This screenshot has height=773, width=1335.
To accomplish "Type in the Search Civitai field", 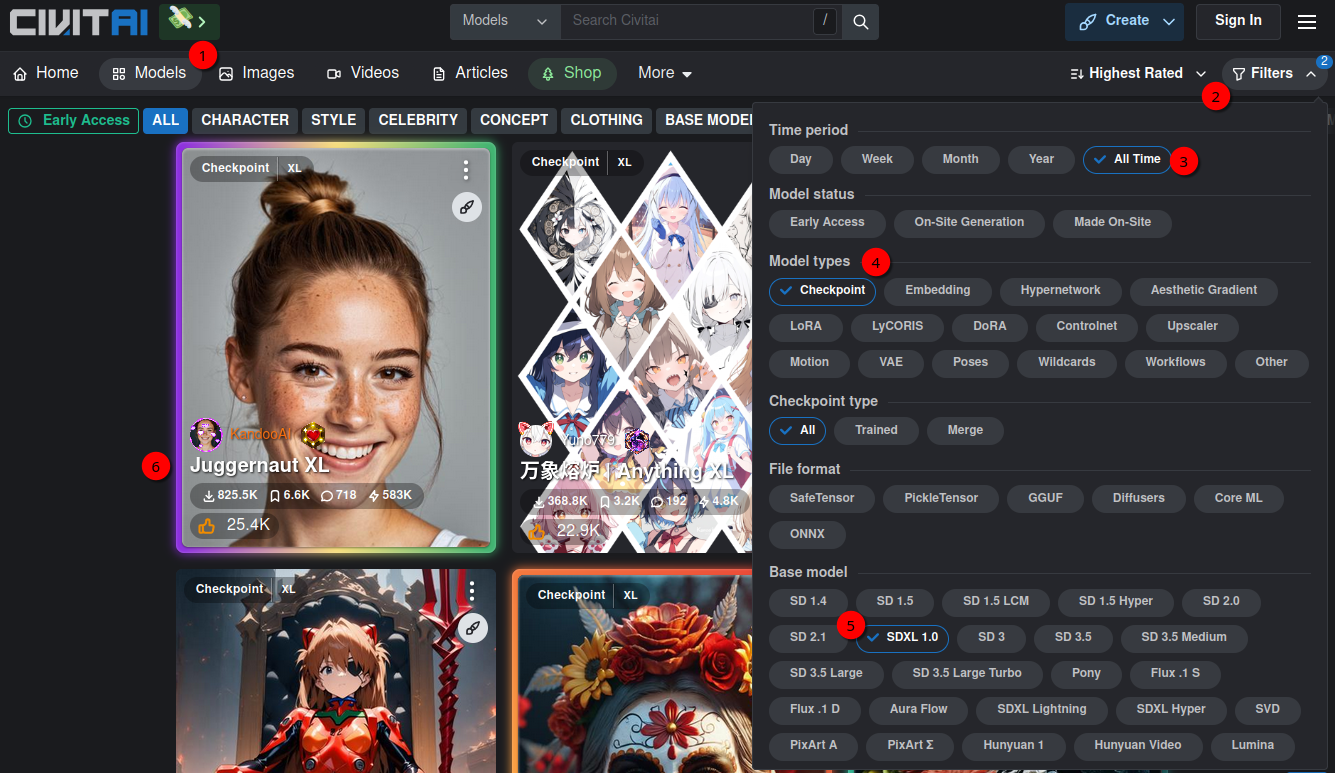I will click(685, 21).
